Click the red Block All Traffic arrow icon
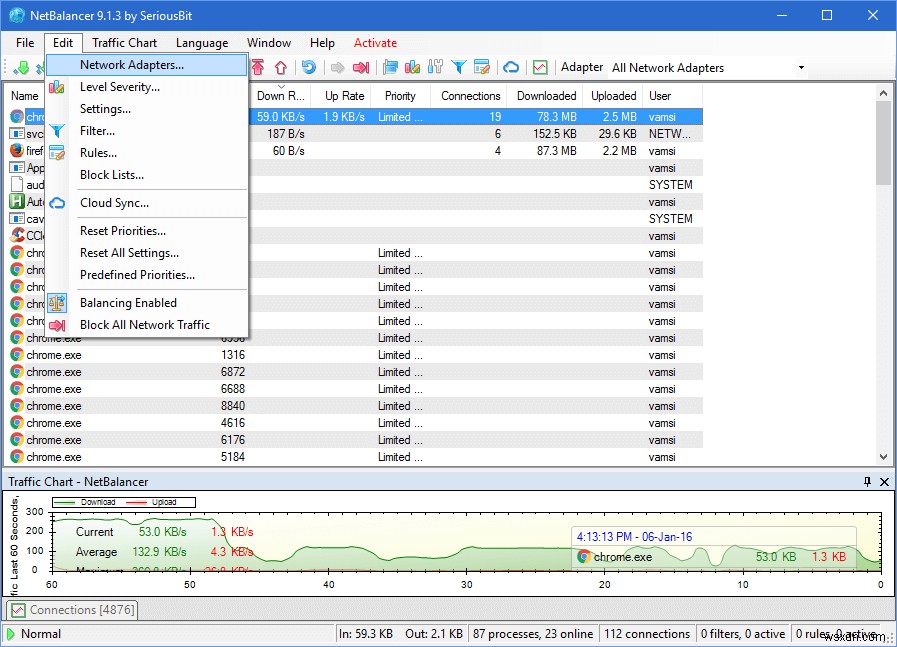897x647 pixels. tap(360, 67)
